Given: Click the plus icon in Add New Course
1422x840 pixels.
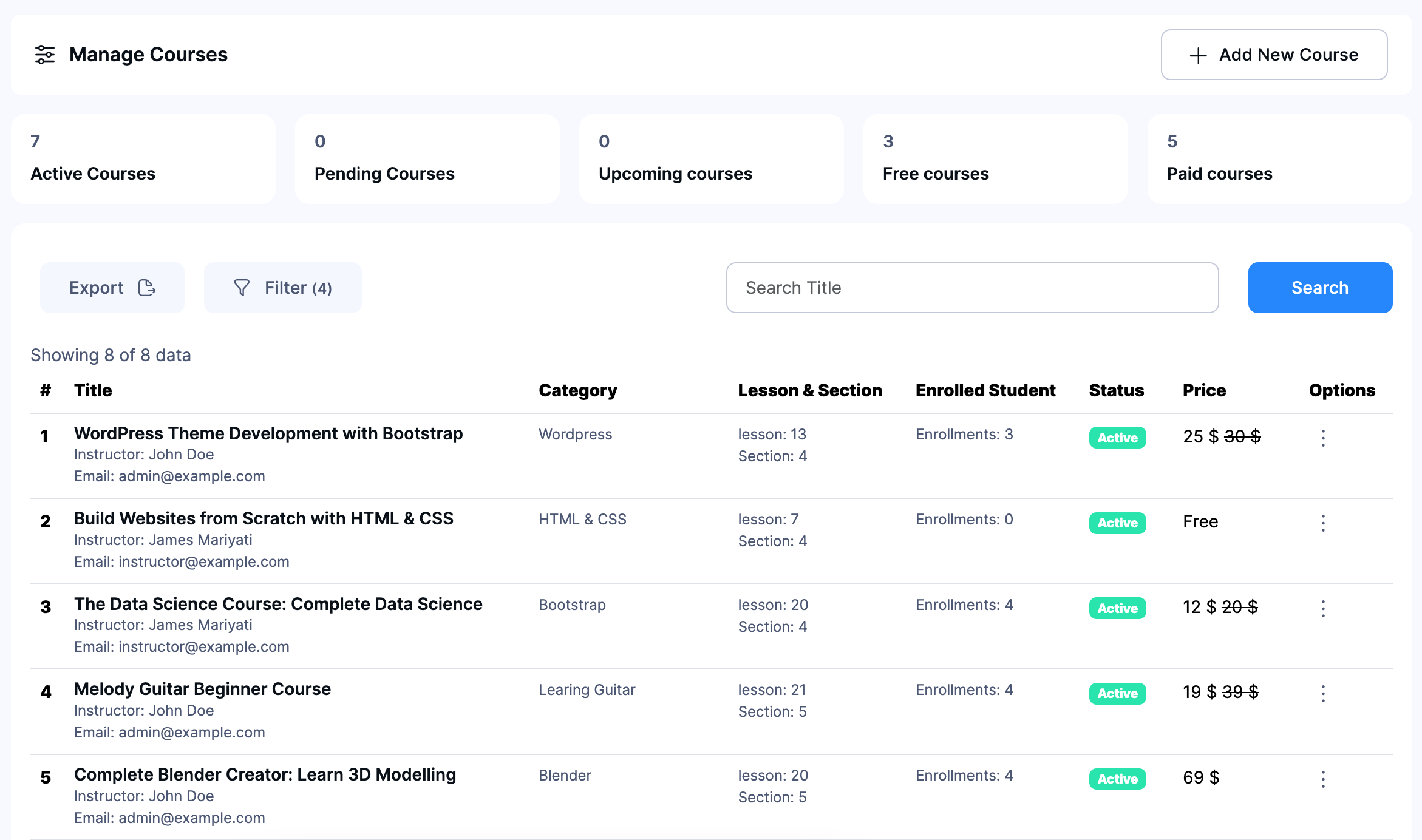Looking at the screenshot, I should click(1197, 55).
